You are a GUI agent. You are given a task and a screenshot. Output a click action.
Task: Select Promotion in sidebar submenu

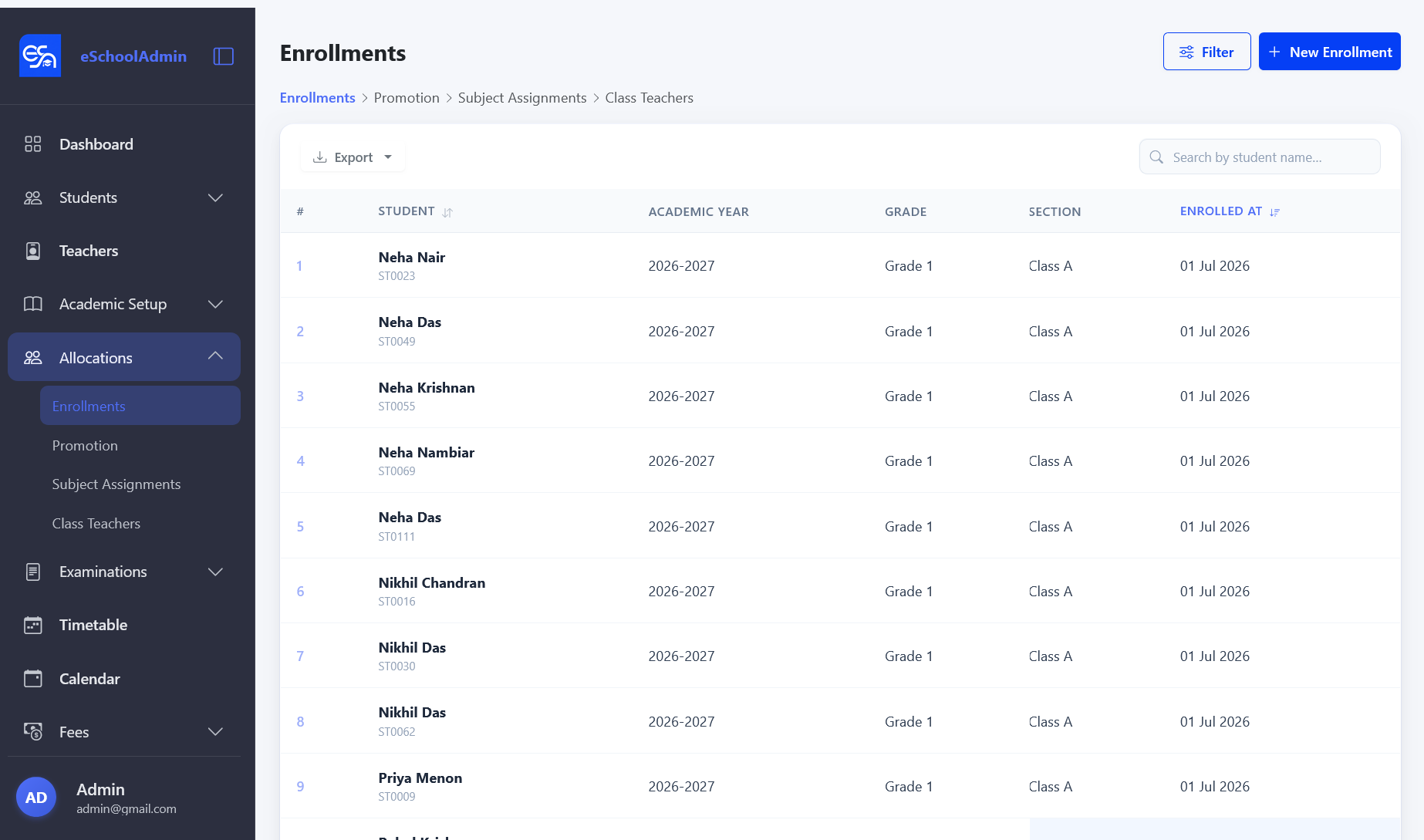[85, 446]
